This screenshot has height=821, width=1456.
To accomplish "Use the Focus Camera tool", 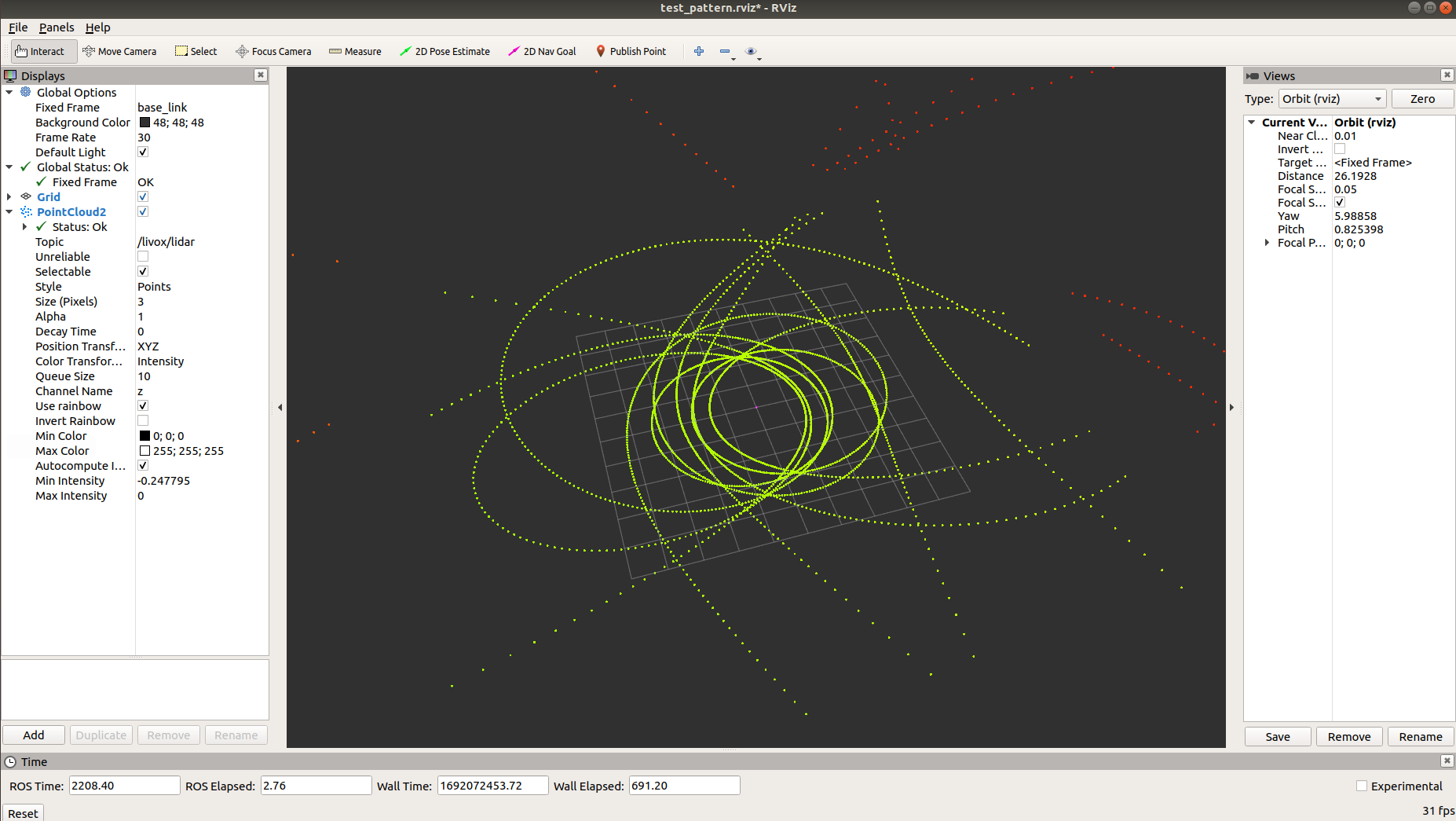I will (x=273, y=51).
